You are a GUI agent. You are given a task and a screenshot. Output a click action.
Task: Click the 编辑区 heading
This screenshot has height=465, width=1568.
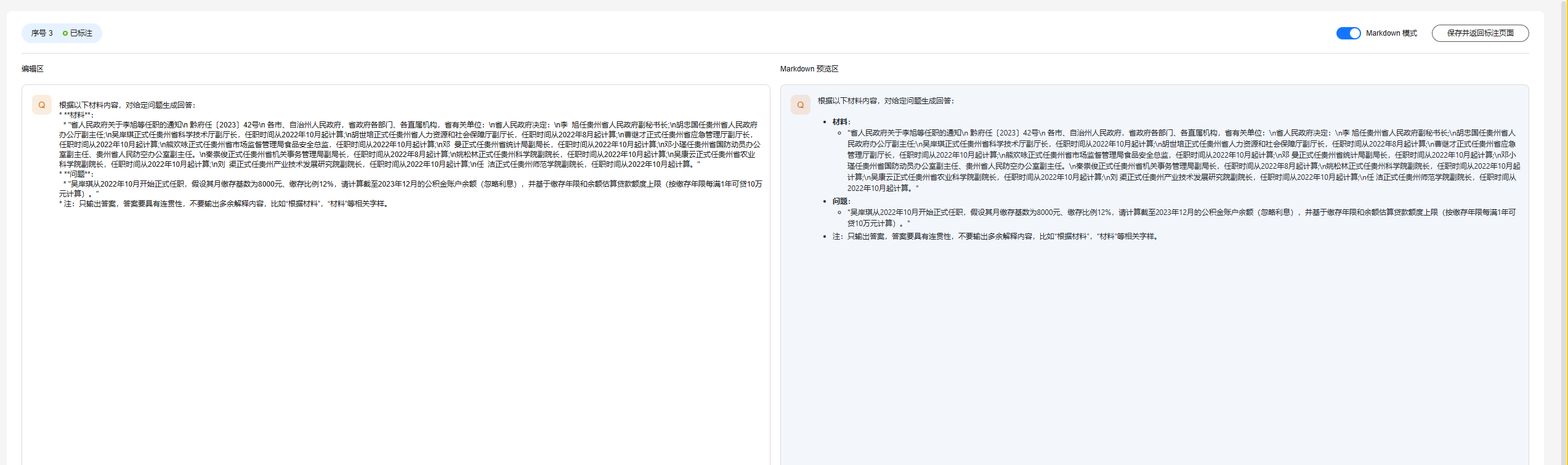coord(33,69)
